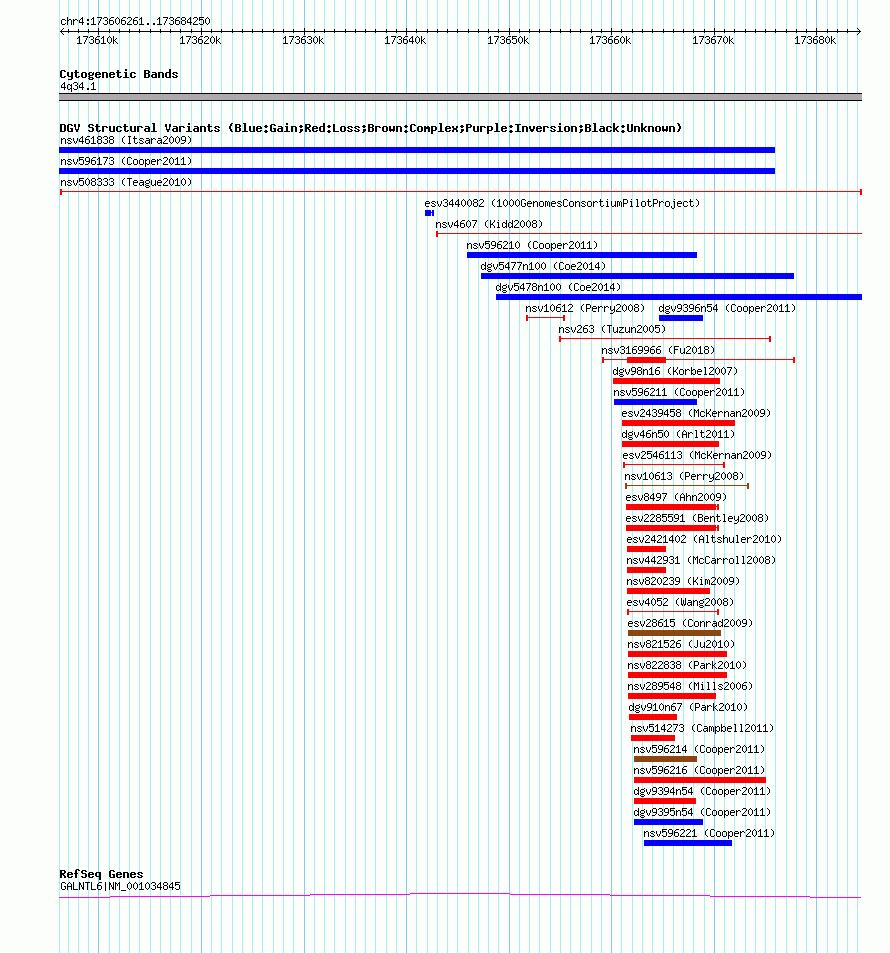Open nsv3169966 (Fu2018) variant
The height and width of the screenshot is (953, 890).
(658, 351)
